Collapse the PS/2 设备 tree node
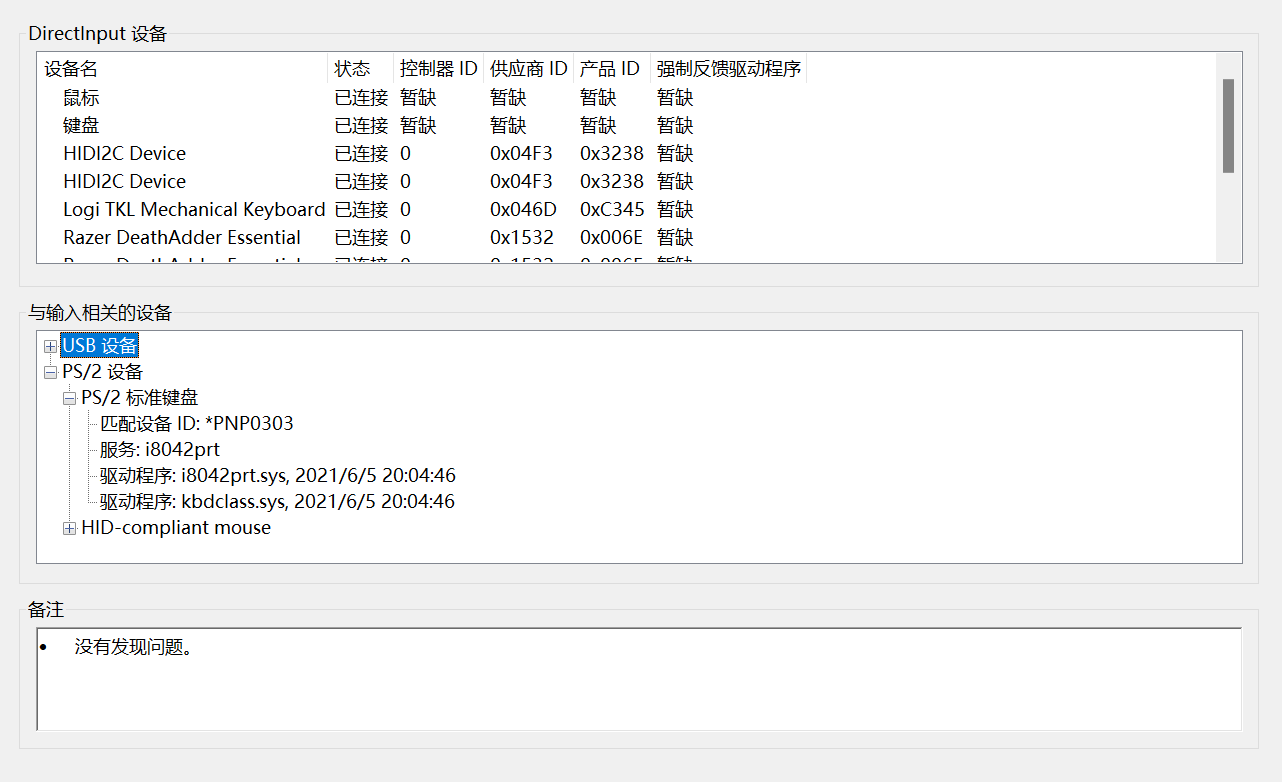 (50, 372)
